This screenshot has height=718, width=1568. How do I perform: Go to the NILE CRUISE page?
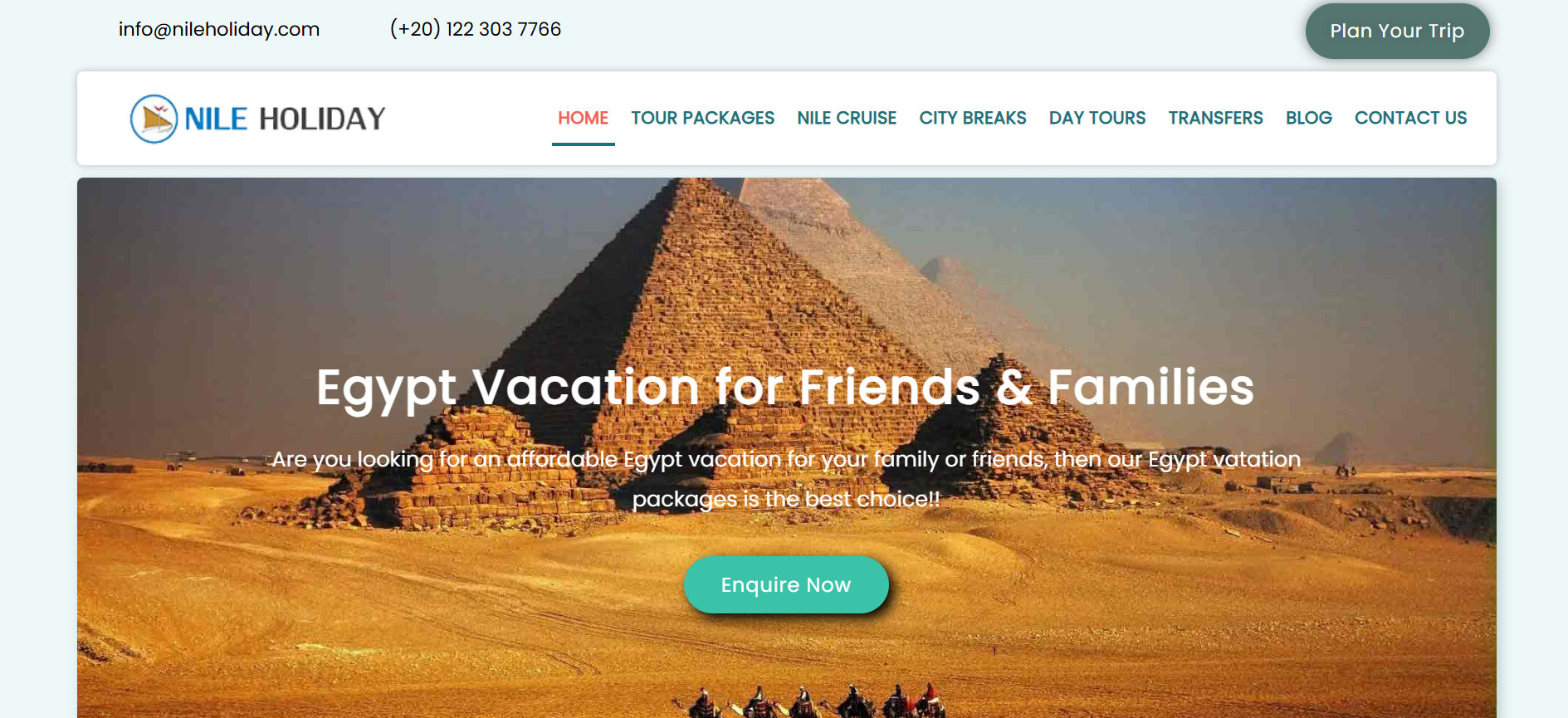click(x=847, y=118)
